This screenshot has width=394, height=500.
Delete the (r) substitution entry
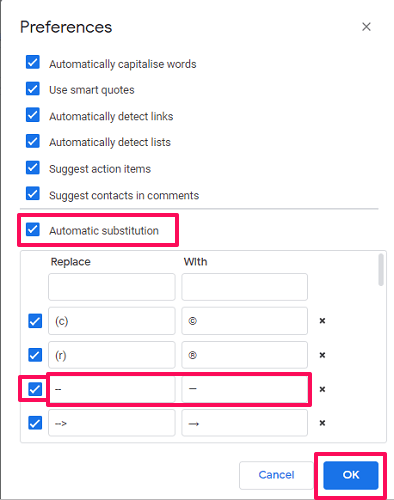(x=322, y=355)
